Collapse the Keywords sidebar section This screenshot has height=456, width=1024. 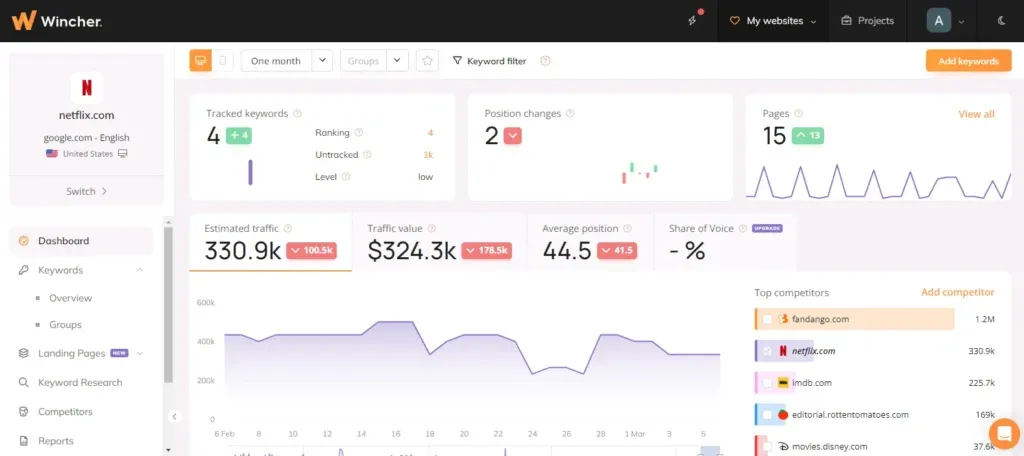pos(140,270)
